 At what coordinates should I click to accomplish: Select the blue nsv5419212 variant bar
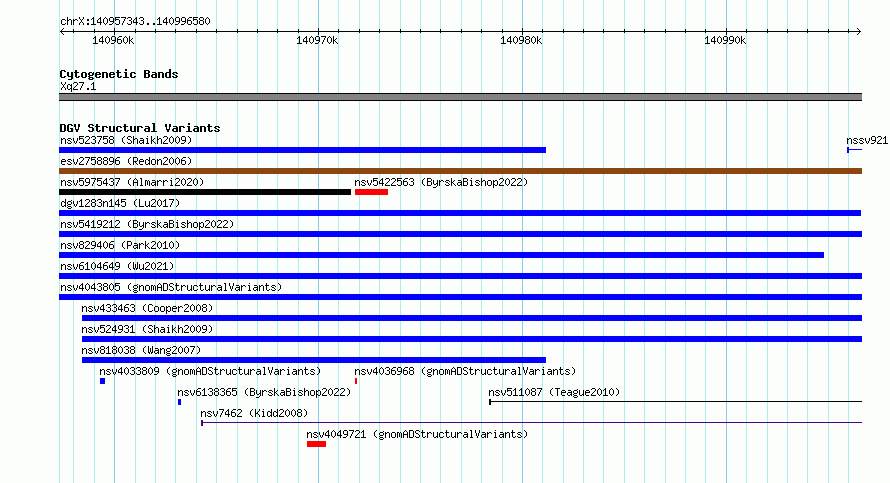pos(460,234)
